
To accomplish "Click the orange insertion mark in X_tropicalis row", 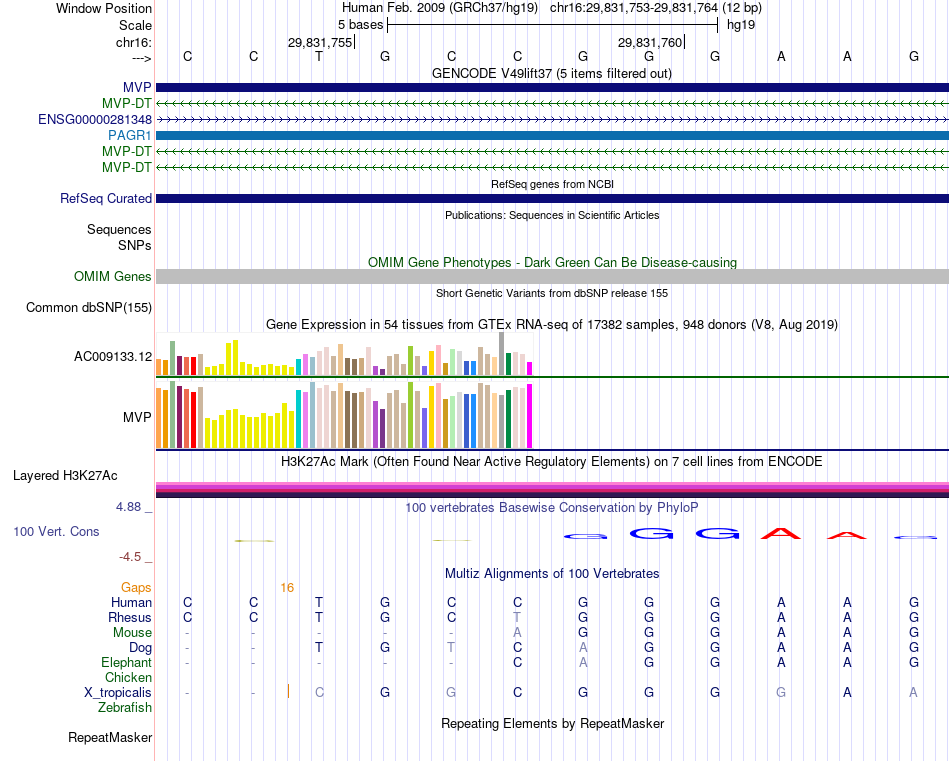I will click(288, 691).
